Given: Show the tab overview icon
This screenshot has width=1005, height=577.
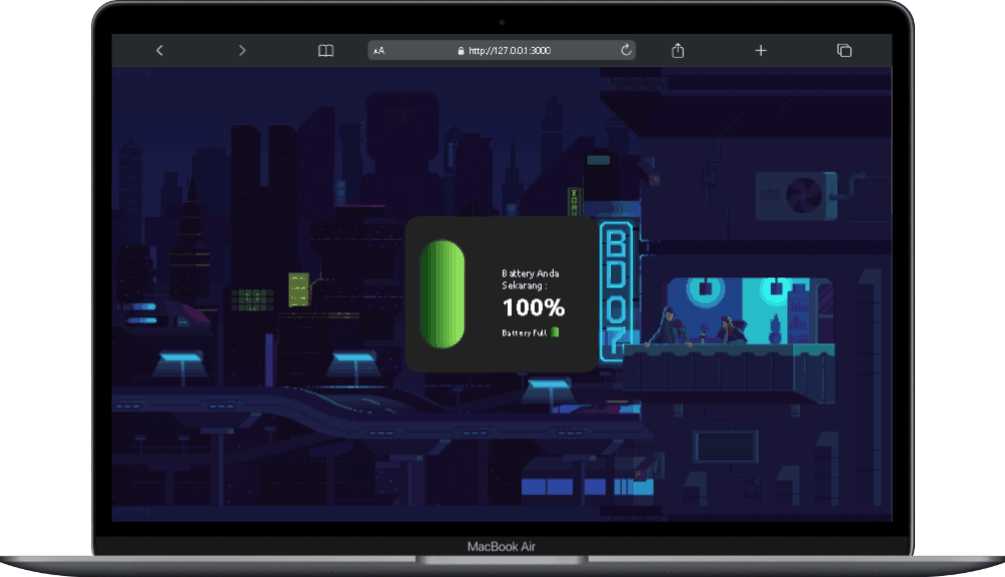Looking at the screenshot, I should click(x=844, y=50).
